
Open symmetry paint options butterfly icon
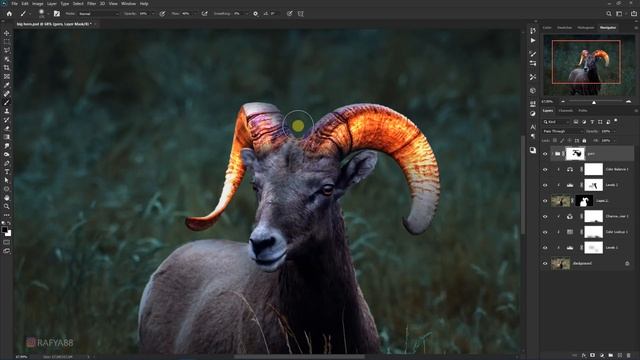click(300, 13)
